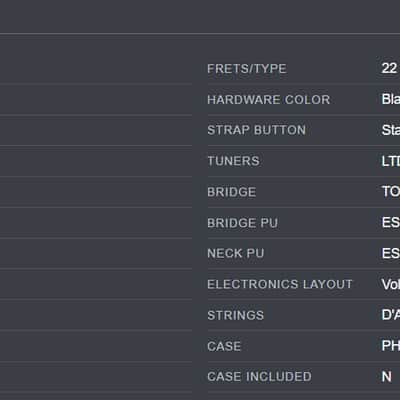Click the STRAP BUTTON spec label
400x400 pixels.
(257, 130)
